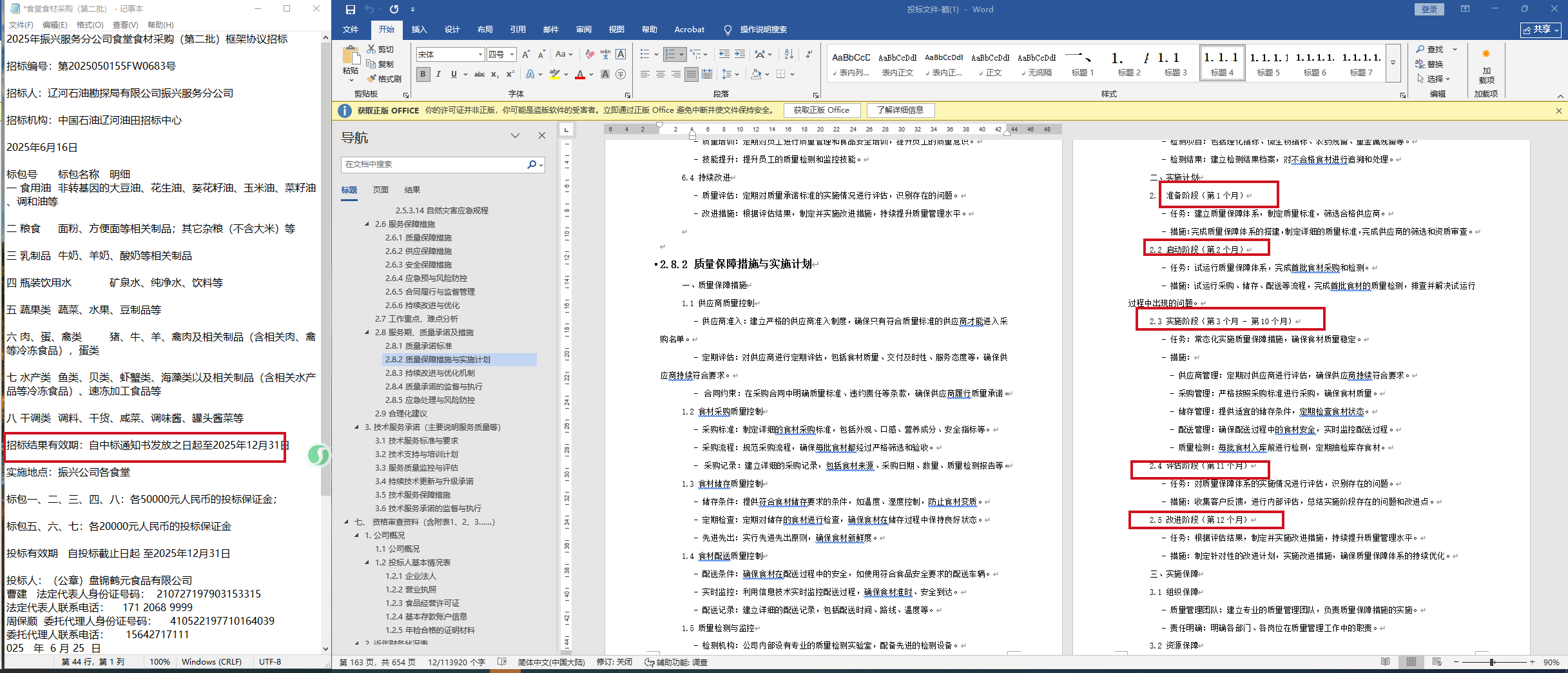Apply strikethrough with the abc icon
Image resolution: width=1568 pixels, height=673 pixels.
click(x=479, y=75)
